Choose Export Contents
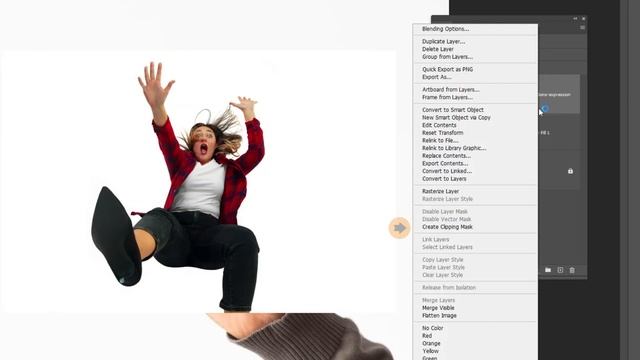The image size is (640, 360). click(445, 164)
